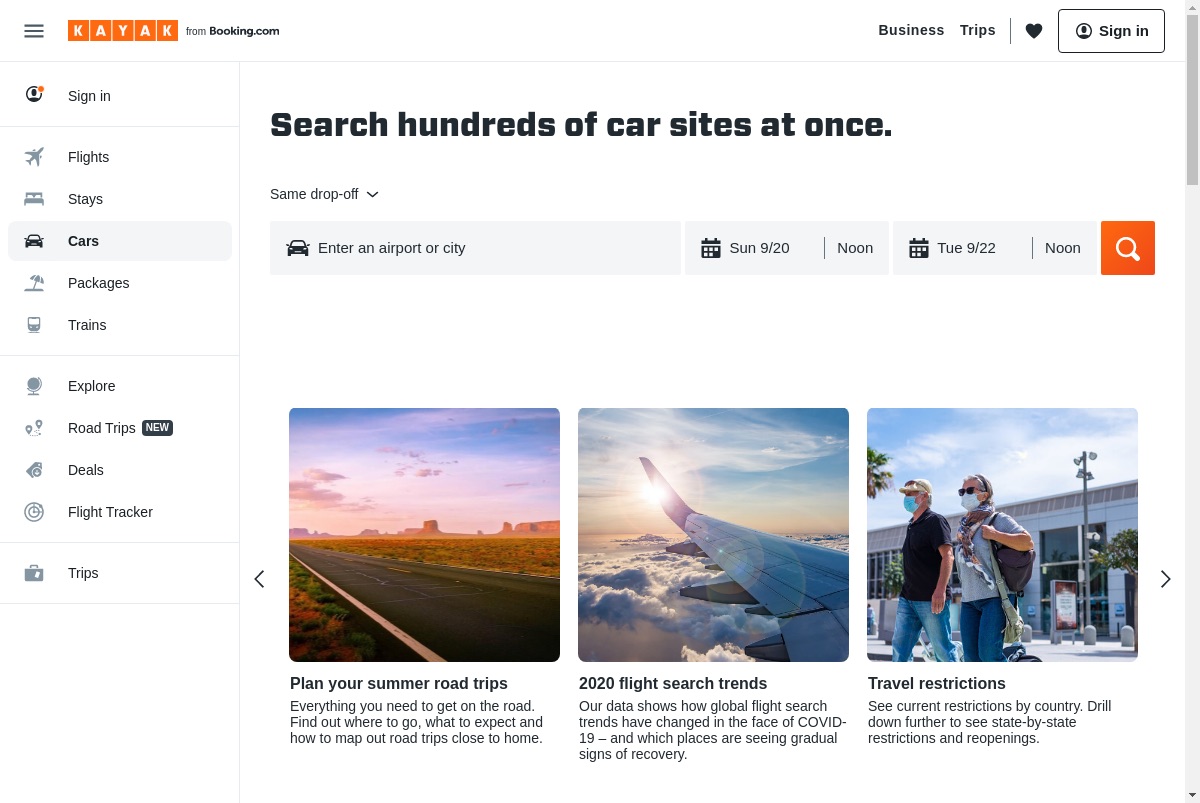1200x803 pixels.
Task: Click the heart saved-items icon
Action: click(1034, 31)
